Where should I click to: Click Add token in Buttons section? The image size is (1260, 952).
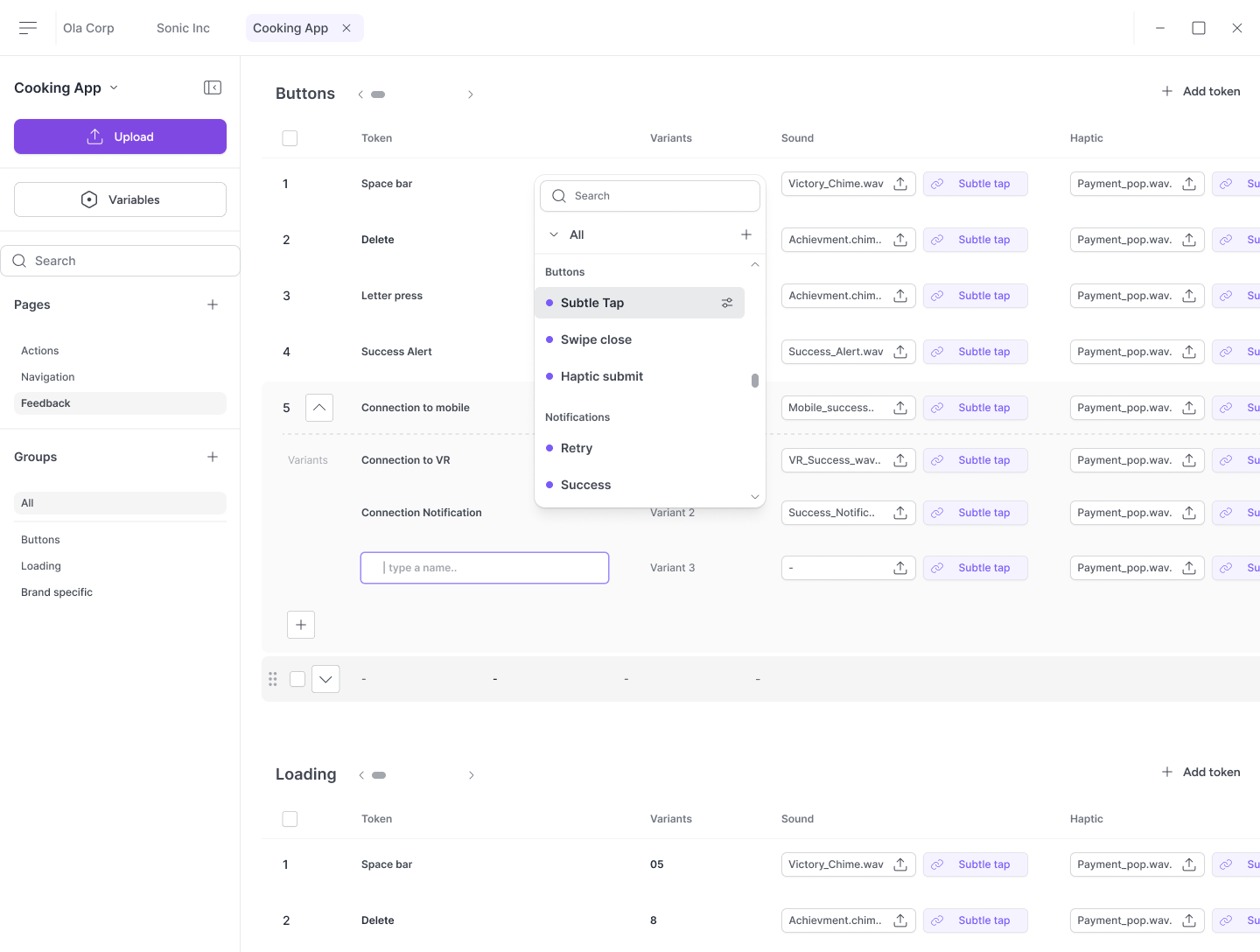(x=1200, y=91)
